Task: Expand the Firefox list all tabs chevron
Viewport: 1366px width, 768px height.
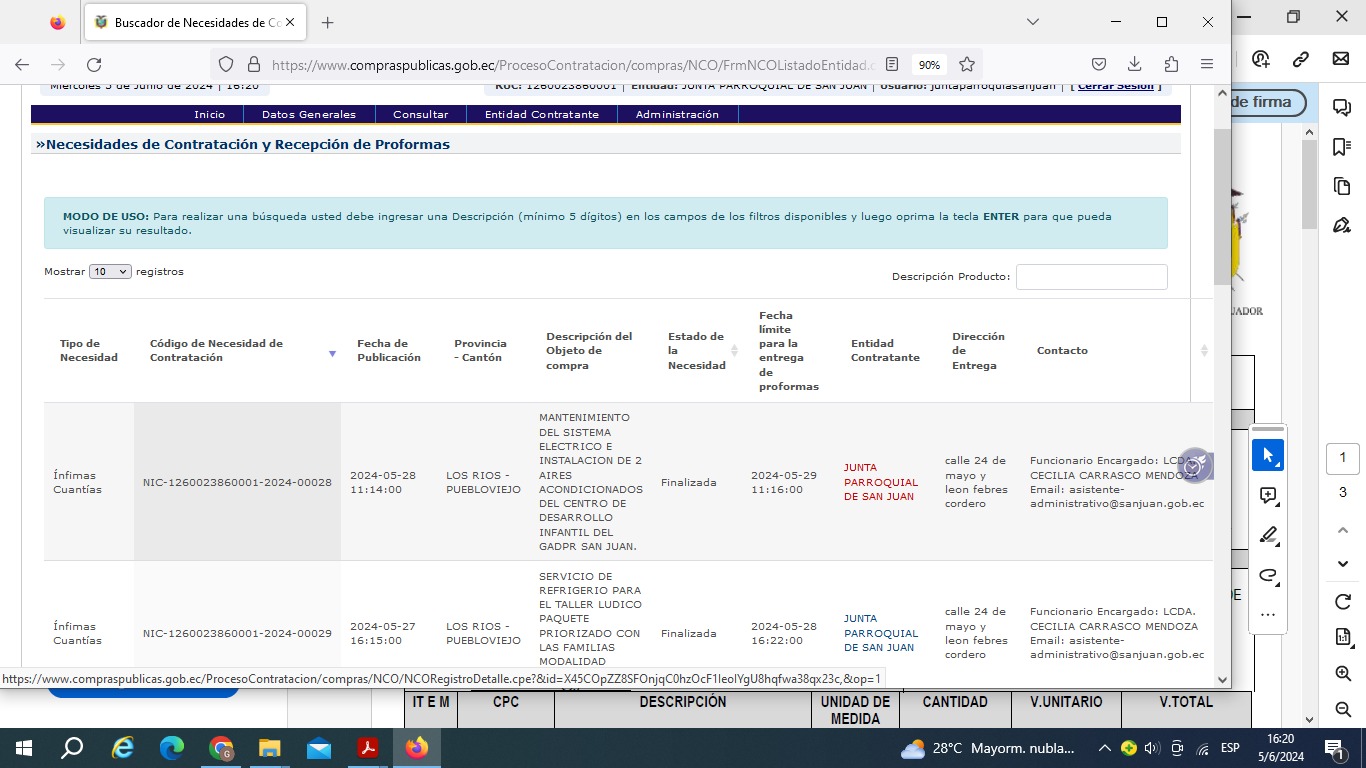Action: click(1033, 22)
